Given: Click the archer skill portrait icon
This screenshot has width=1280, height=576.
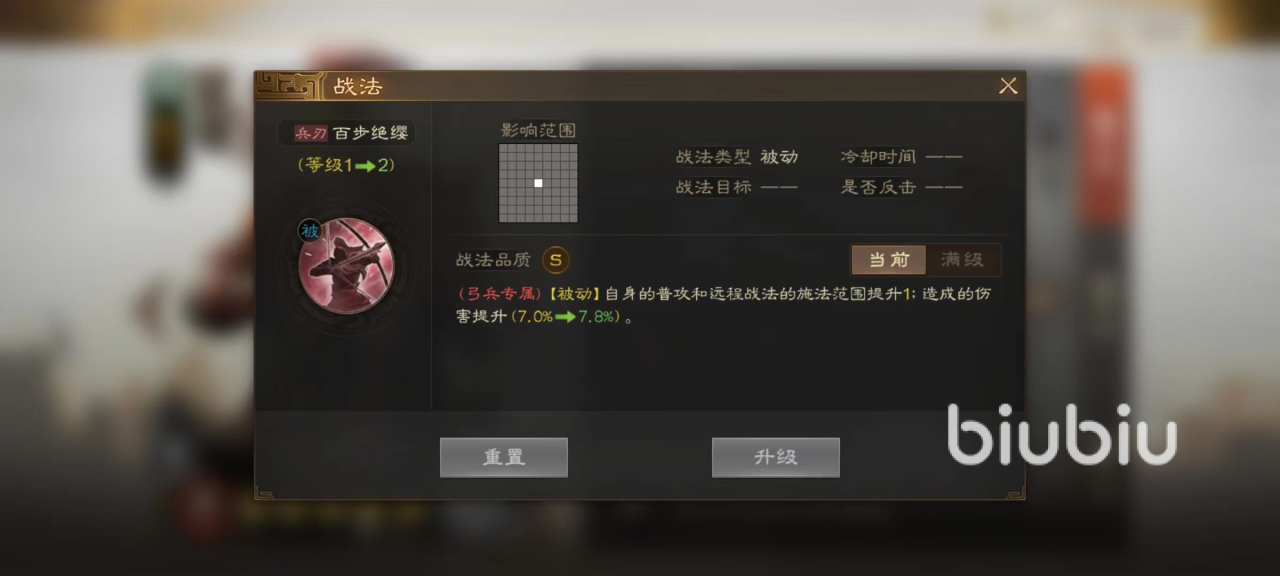Looking at the screenshot, I should point(346,266).
